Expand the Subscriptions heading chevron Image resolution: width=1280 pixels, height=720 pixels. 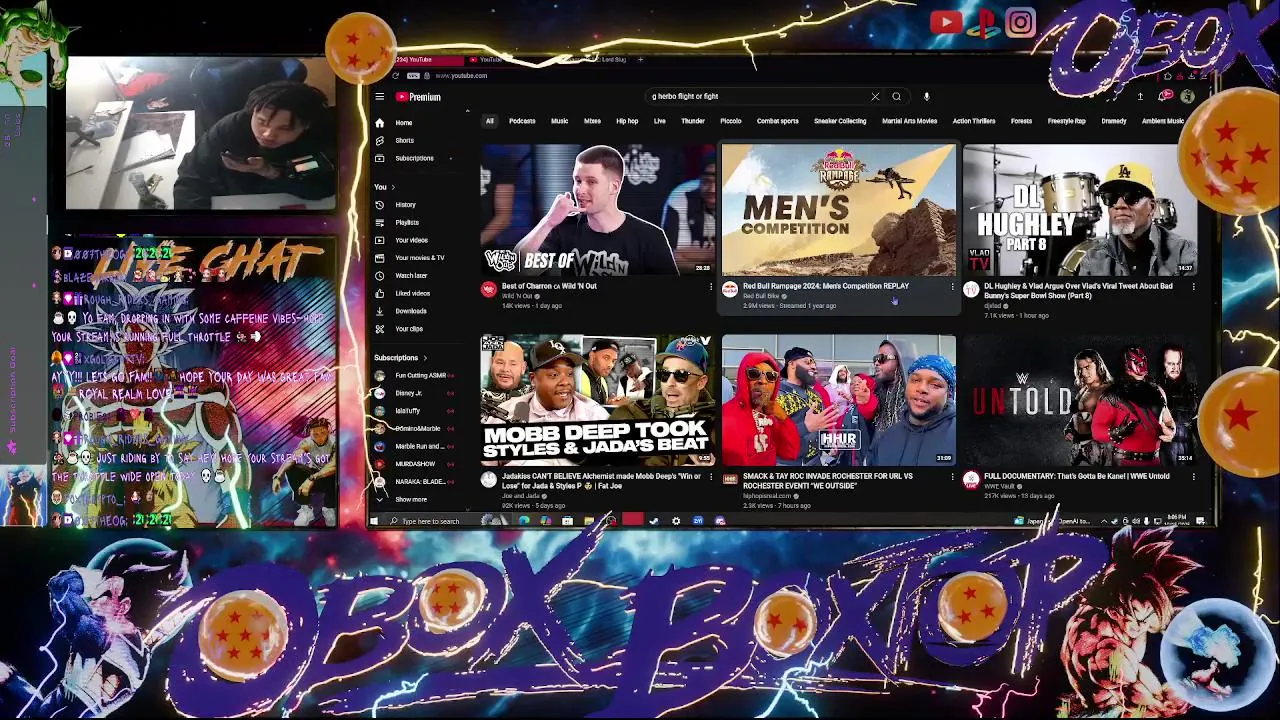click(424, 358)
